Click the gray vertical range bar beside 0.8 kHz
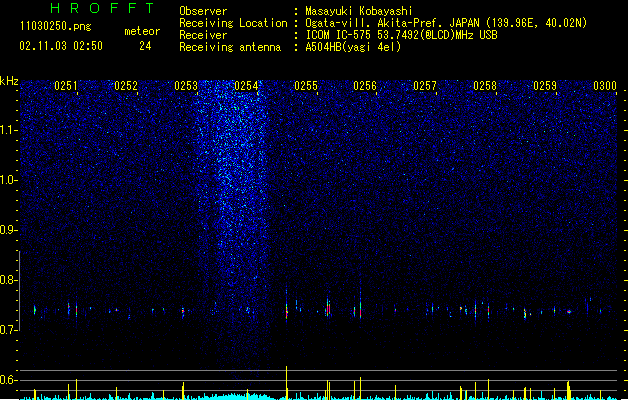The width and height of the screenshot is (629, 400). click(20, 291)
